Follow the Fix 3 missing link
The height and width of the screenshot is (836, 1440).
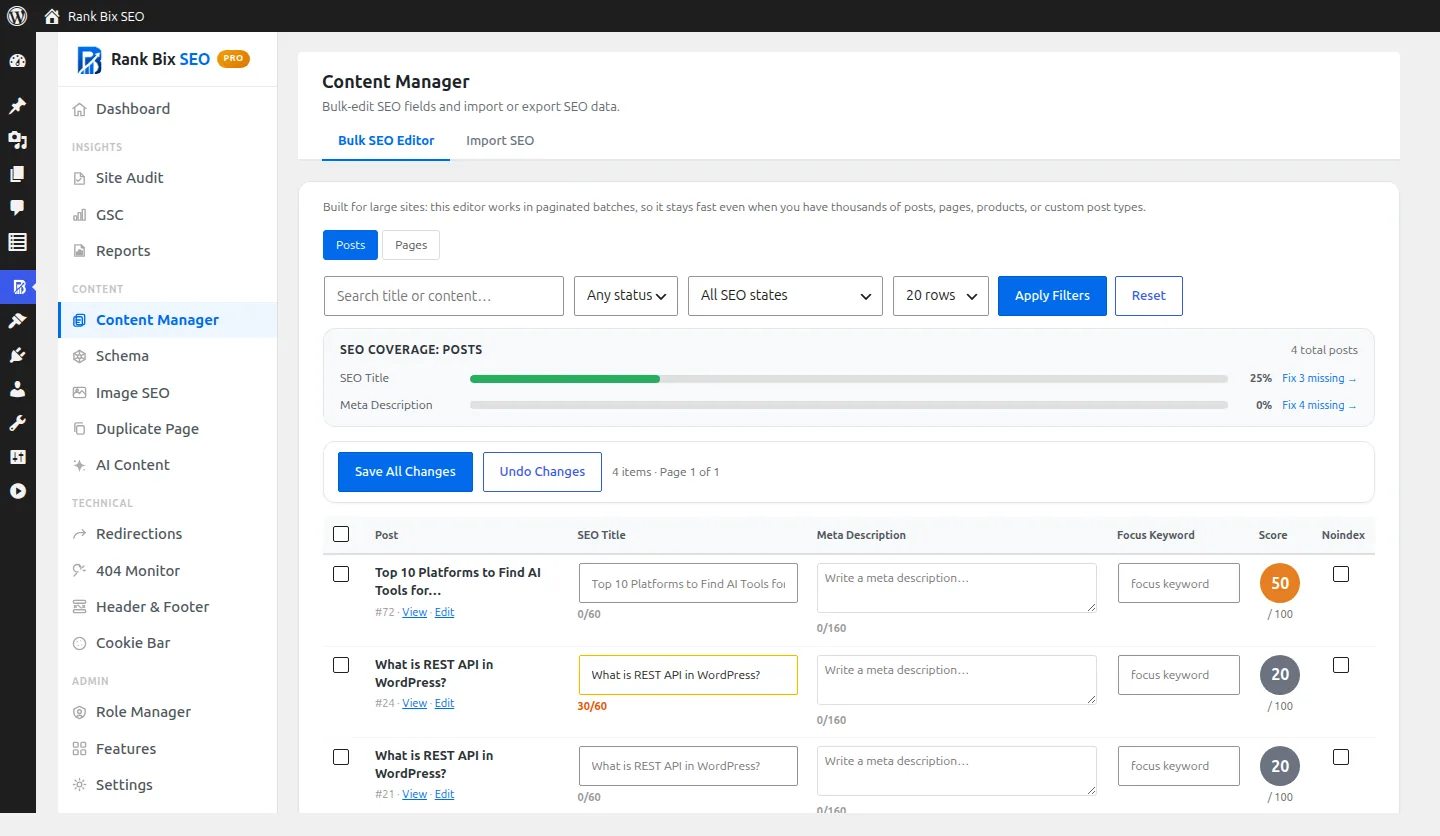pyautogui.click(x=1319, y=379)
